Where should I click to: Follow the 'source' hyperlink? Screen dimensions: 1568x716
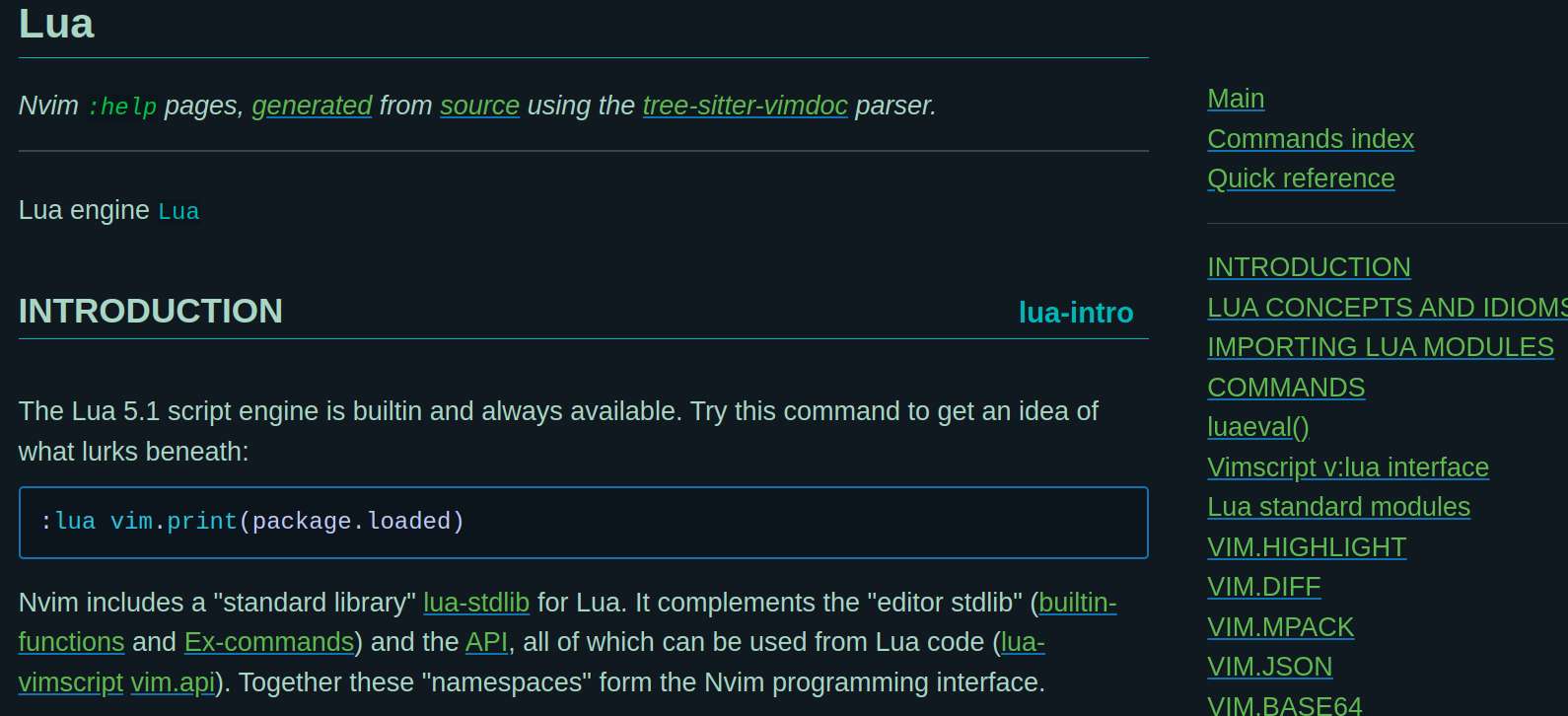click(x=479, y=106)
